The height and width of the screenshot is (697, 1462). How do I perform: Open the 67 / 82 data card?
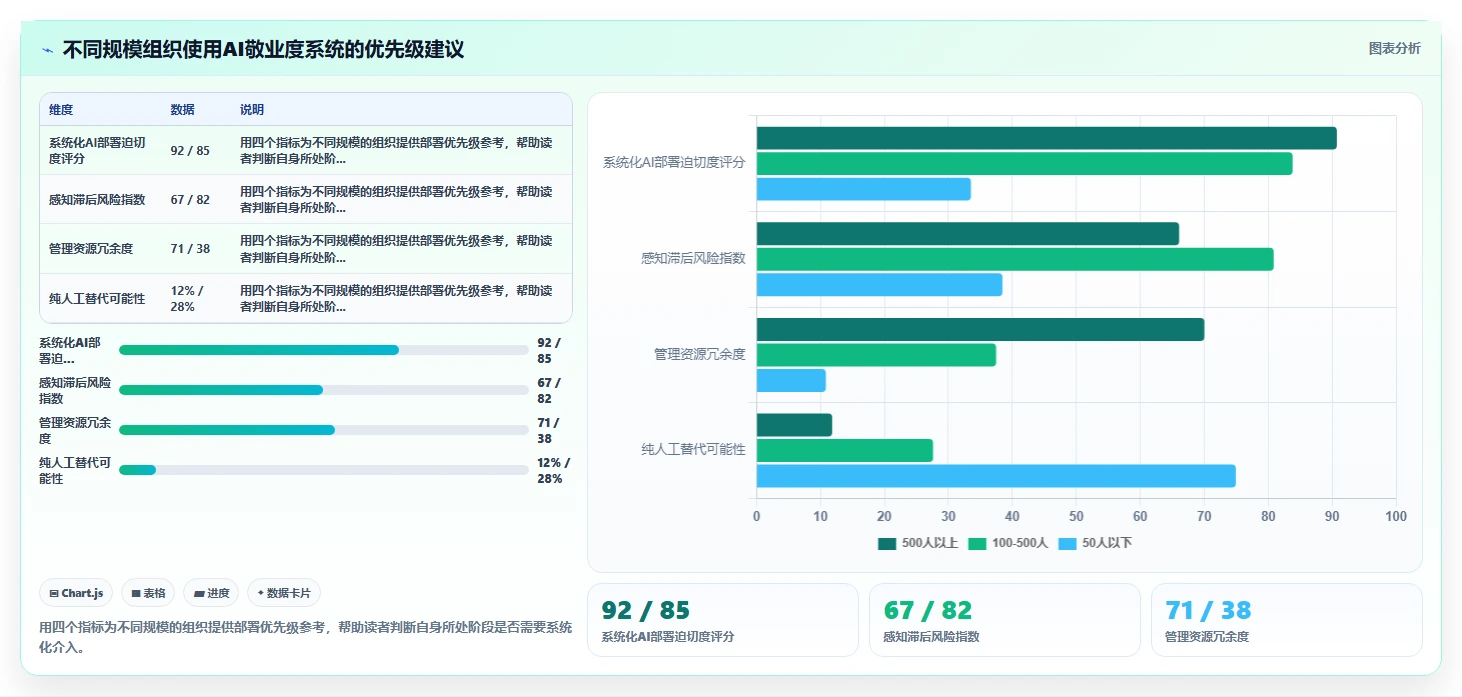[x=1004, y=620]
